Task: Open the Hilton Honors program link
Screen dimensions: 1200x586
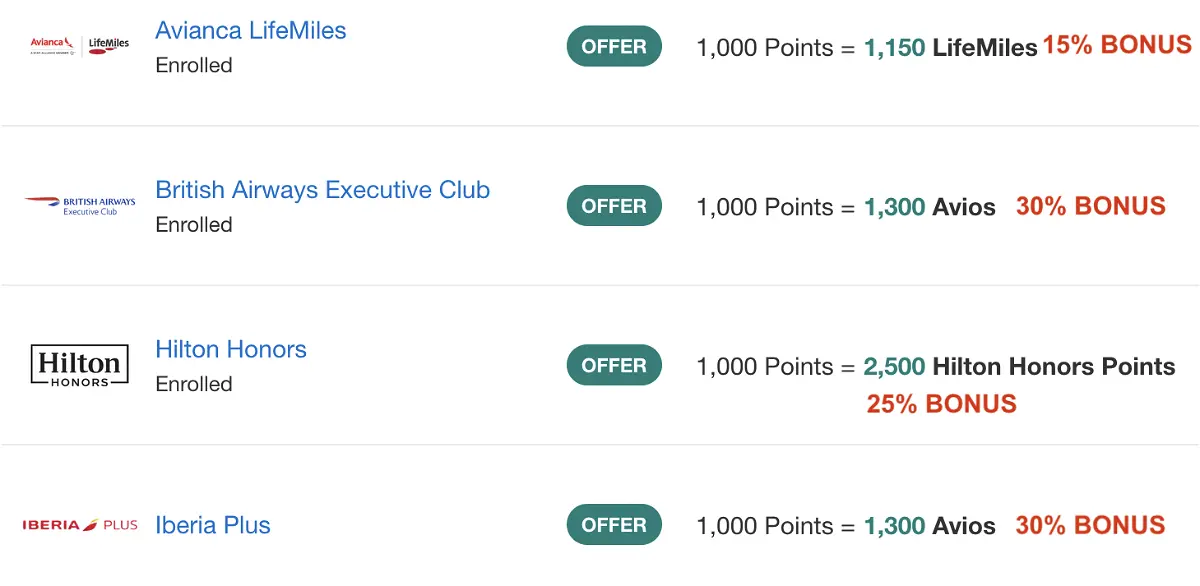Action: pyautogui.click(x=231, y=349)
